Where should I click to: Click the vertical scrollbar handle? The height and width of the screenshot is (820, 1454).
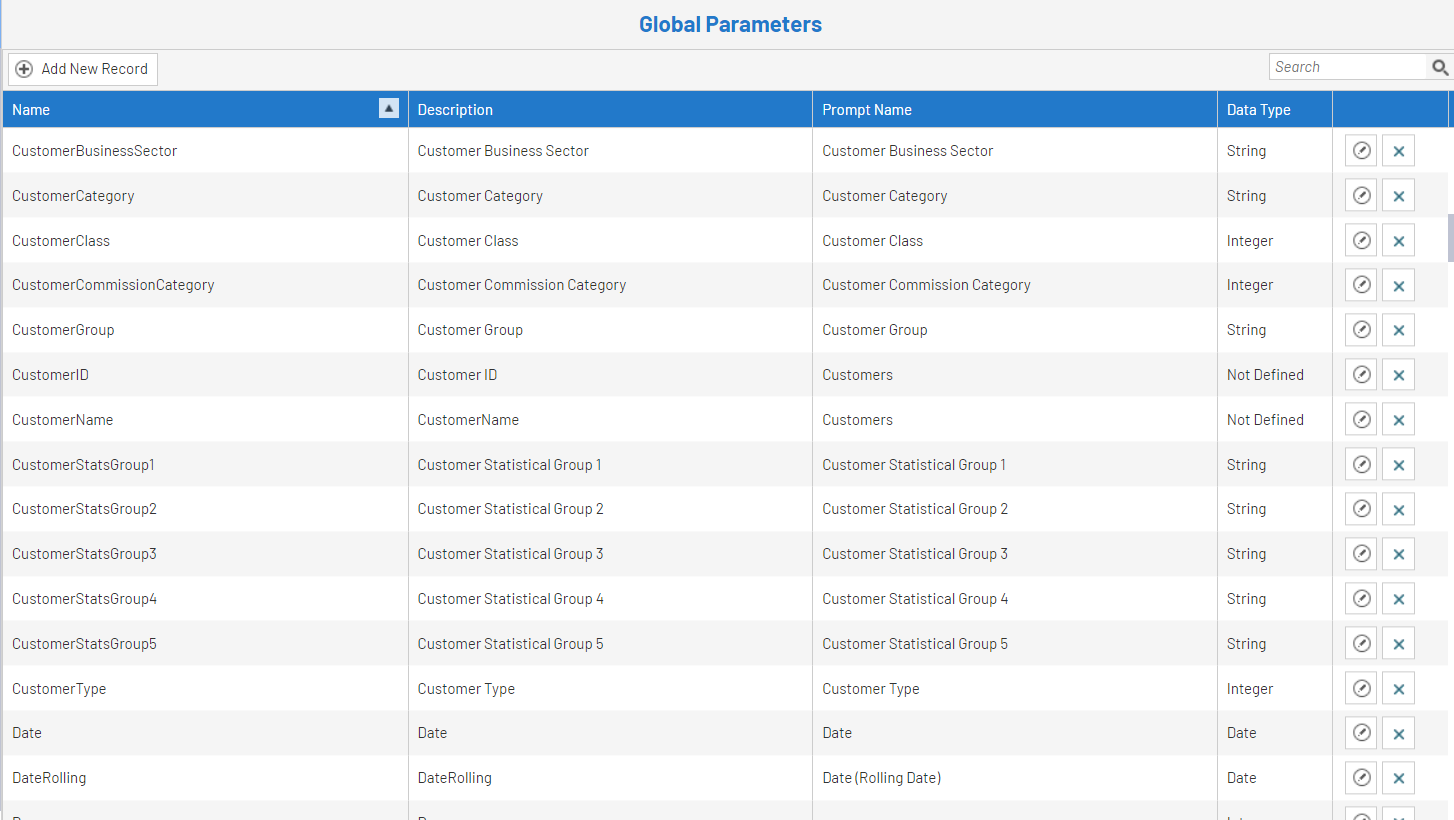(x=1450, y=237)
